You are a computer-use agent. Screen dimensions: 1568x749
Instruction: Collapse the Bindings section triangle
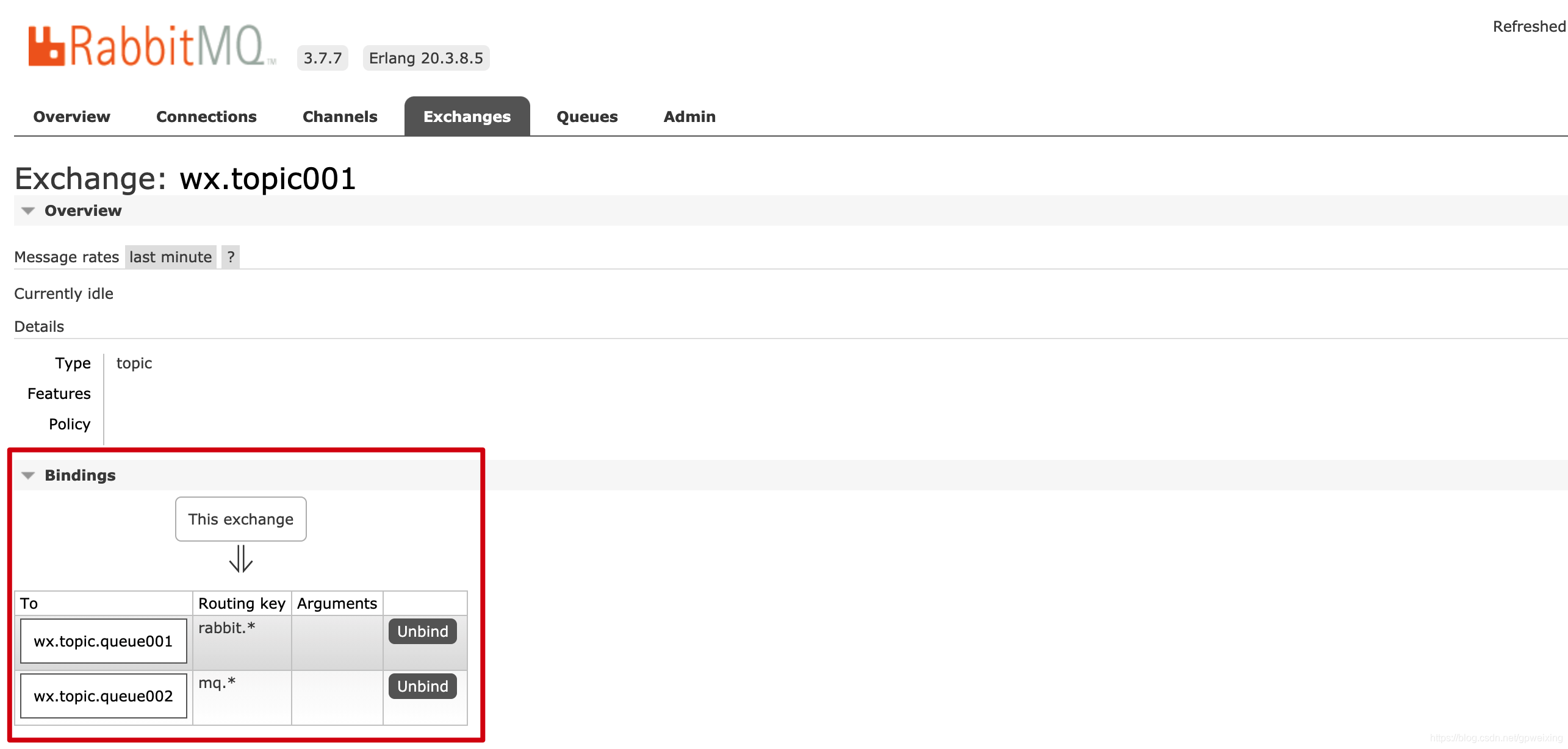[28, 476]
